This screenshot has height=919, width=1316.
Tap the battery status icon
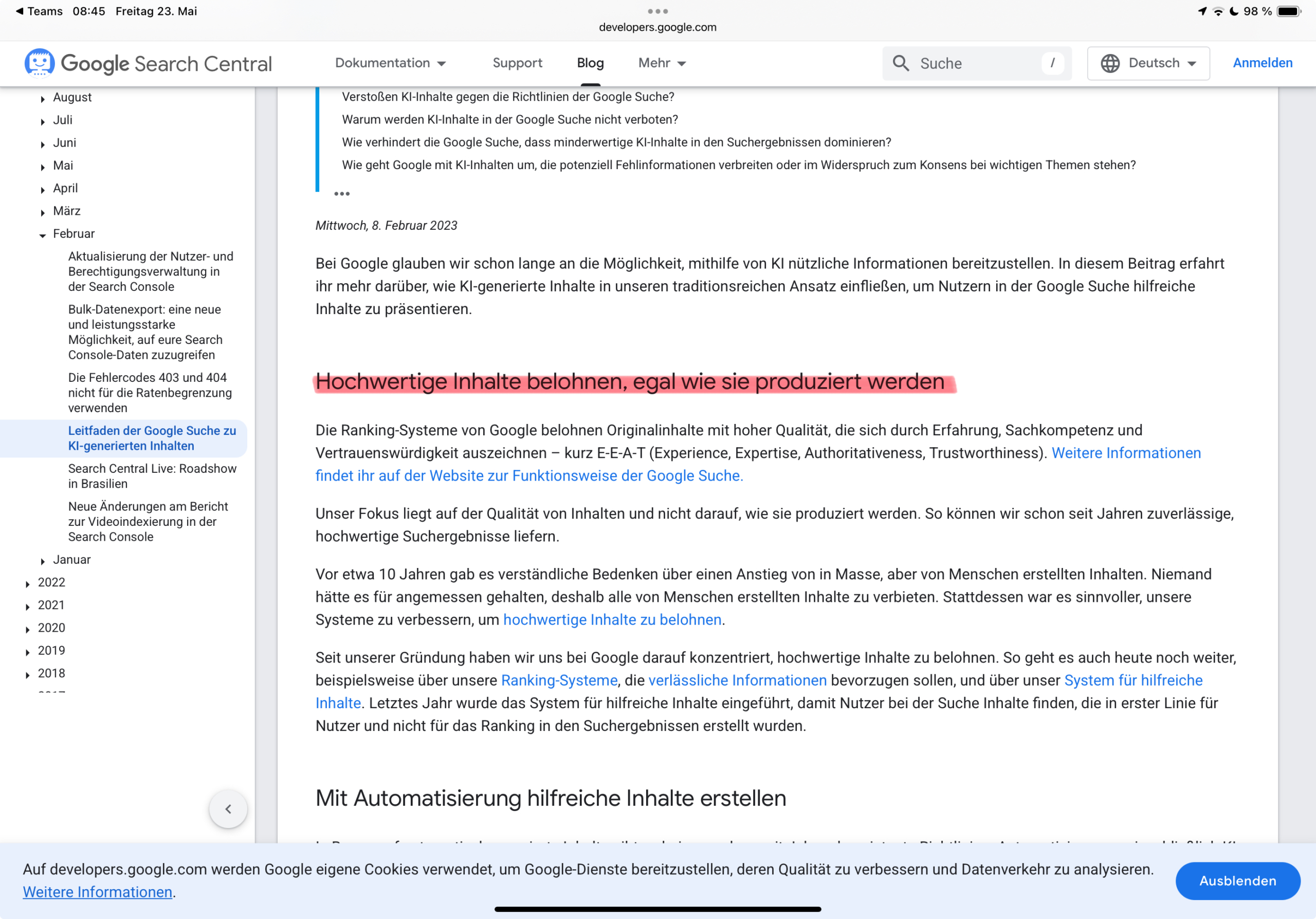pos(1288,11)
